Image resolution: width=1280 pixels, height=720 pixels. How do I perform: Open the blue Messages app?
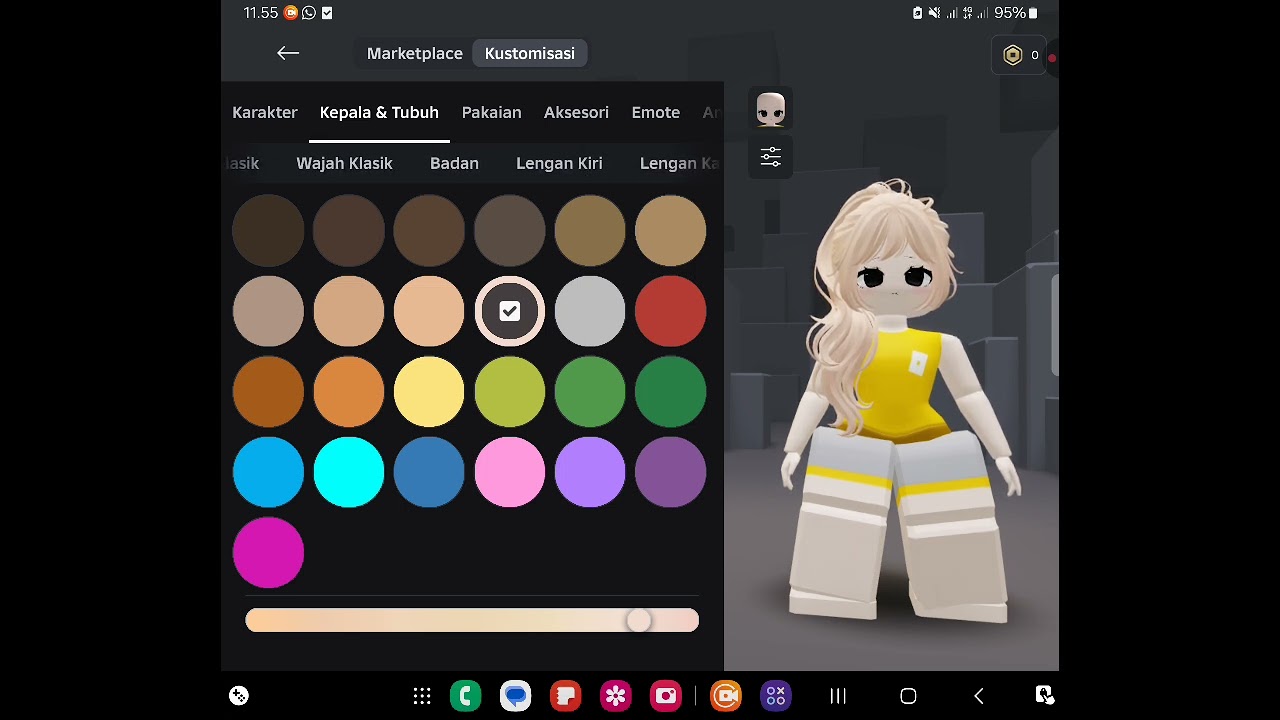coord(515,696)
